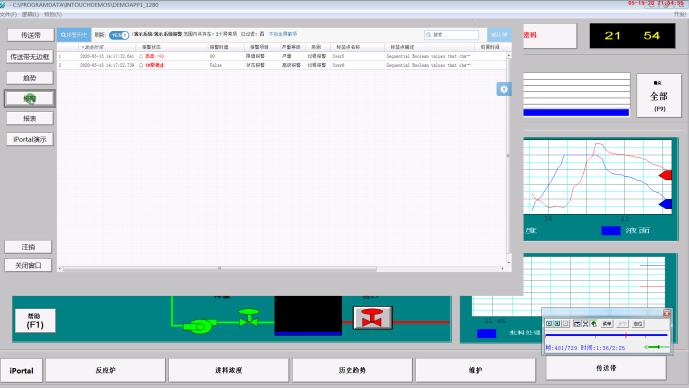Click the highlighted alarm sidebar button
Screen dimensions: 689x388
click(x=30, y=98)
